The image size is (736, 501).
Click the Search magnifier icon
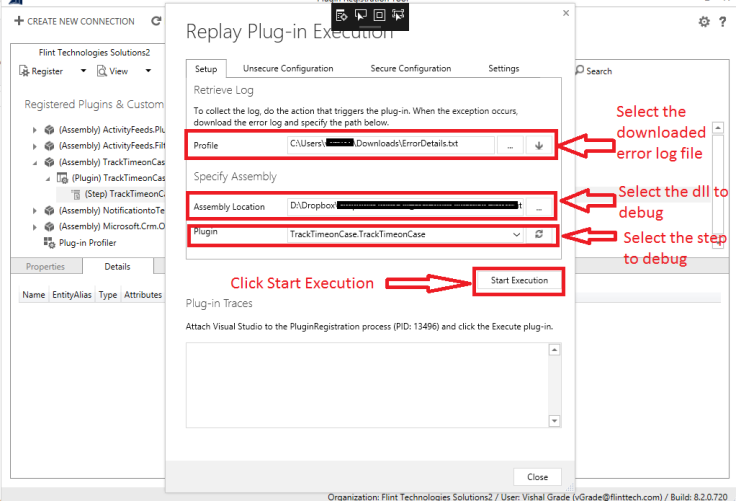pyautogui.click(x=580, y=70)
